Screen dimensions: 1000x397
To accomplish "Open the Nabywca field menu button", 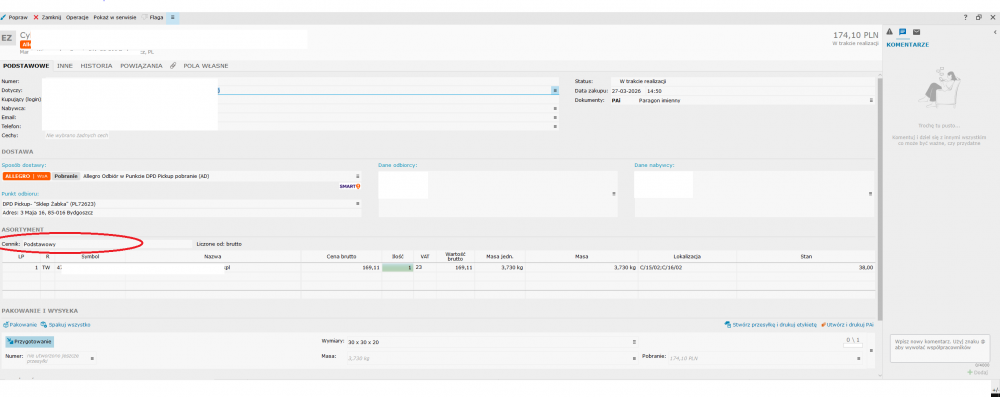I will tap(555, 109).
